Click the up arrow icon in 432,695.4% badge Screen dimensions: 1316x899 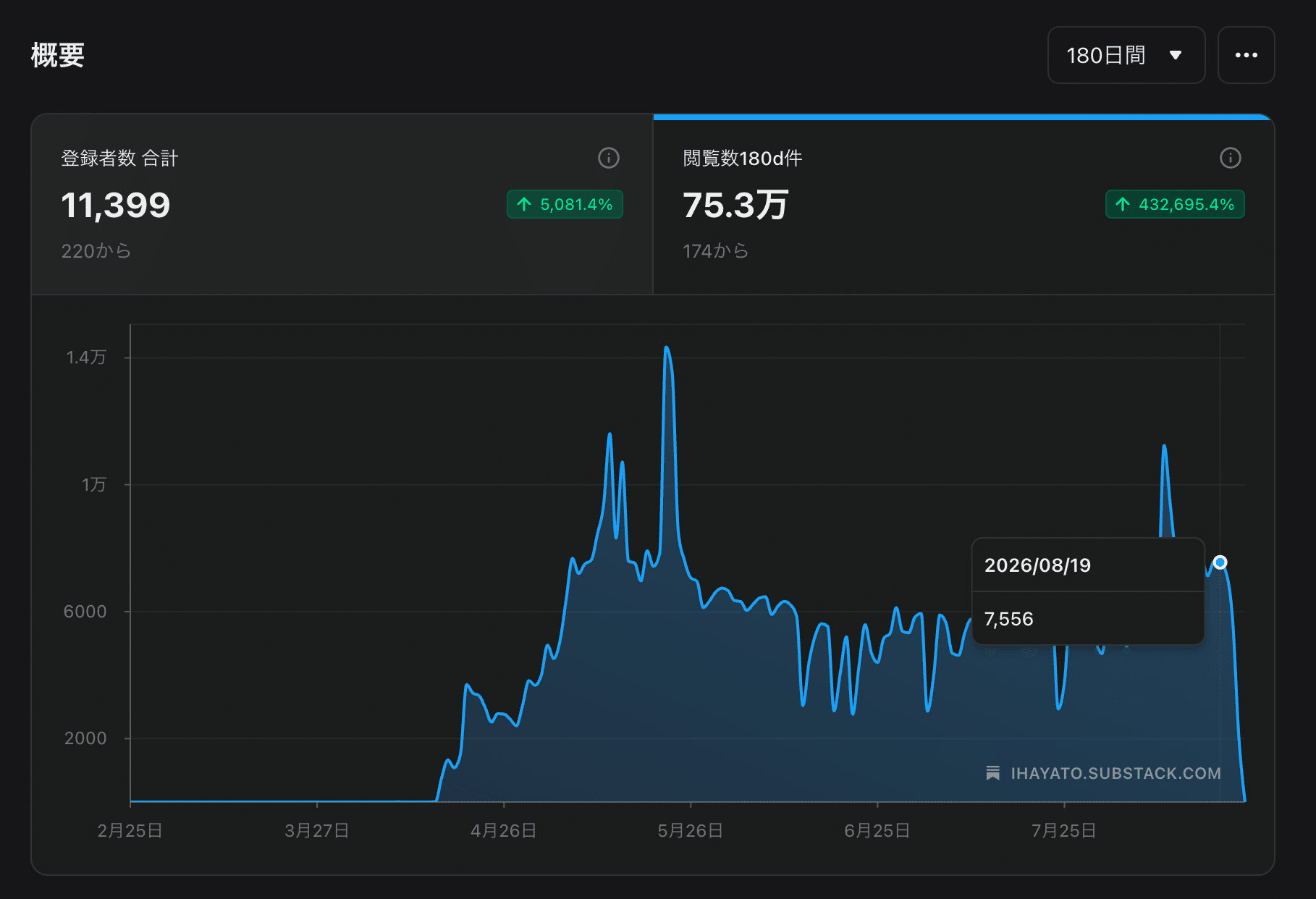[1123, 204]
